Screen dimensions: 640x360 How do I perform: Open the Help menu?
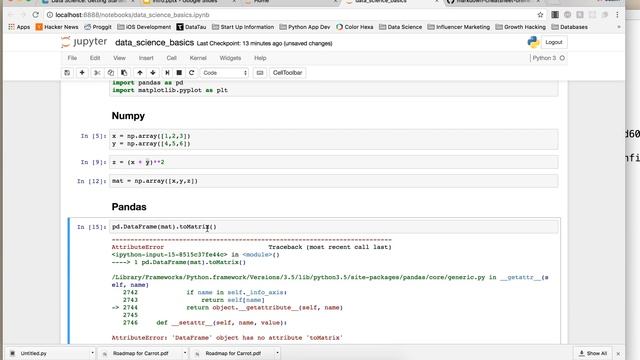[x=260, y=58]
